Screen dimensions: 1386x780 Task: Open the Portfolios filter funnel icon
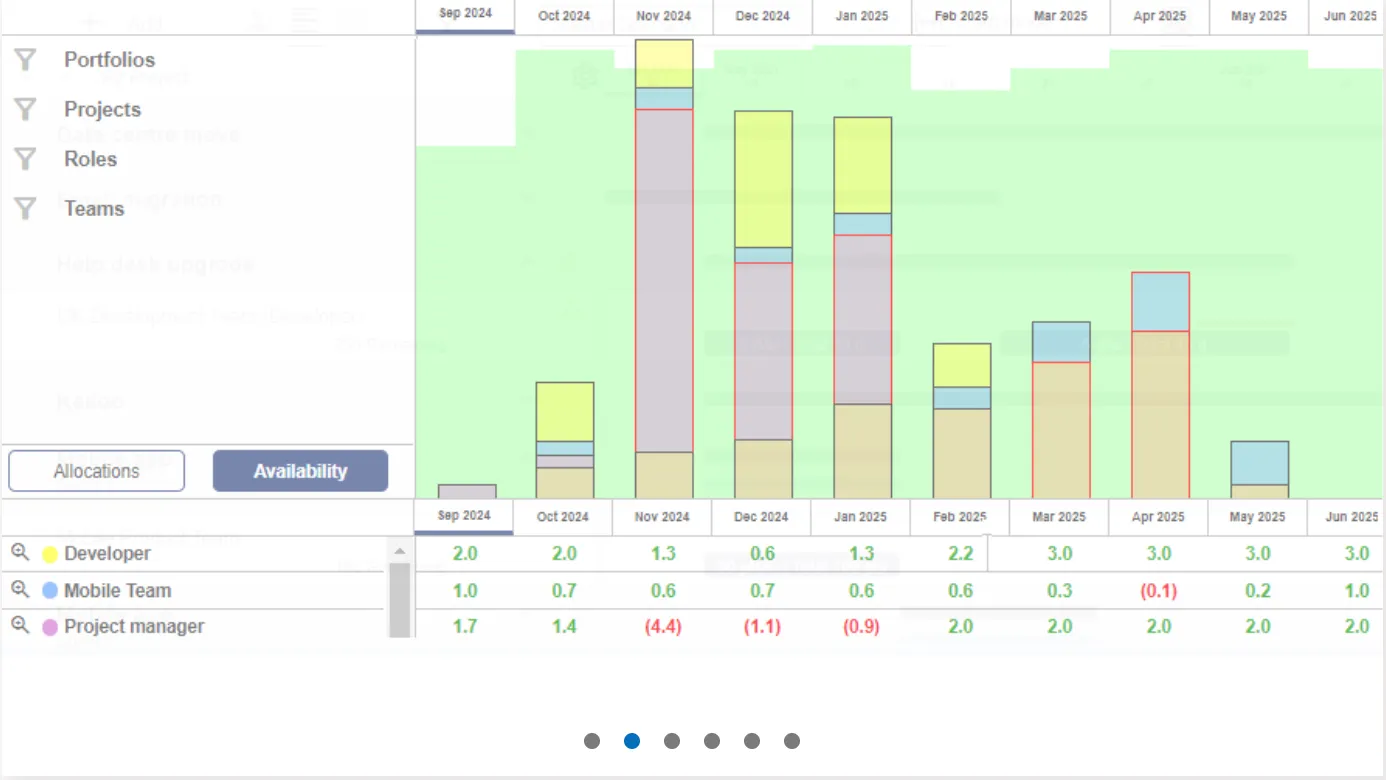[25, 60]
